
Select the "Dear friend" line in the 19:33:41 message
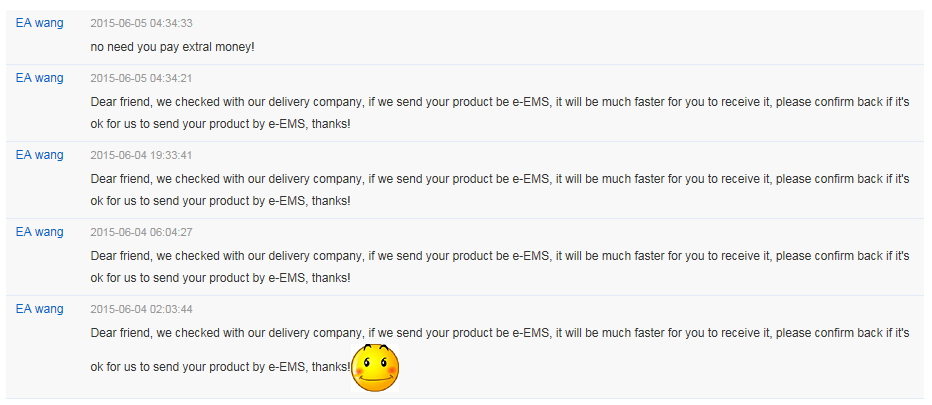(x=500, y=178)
